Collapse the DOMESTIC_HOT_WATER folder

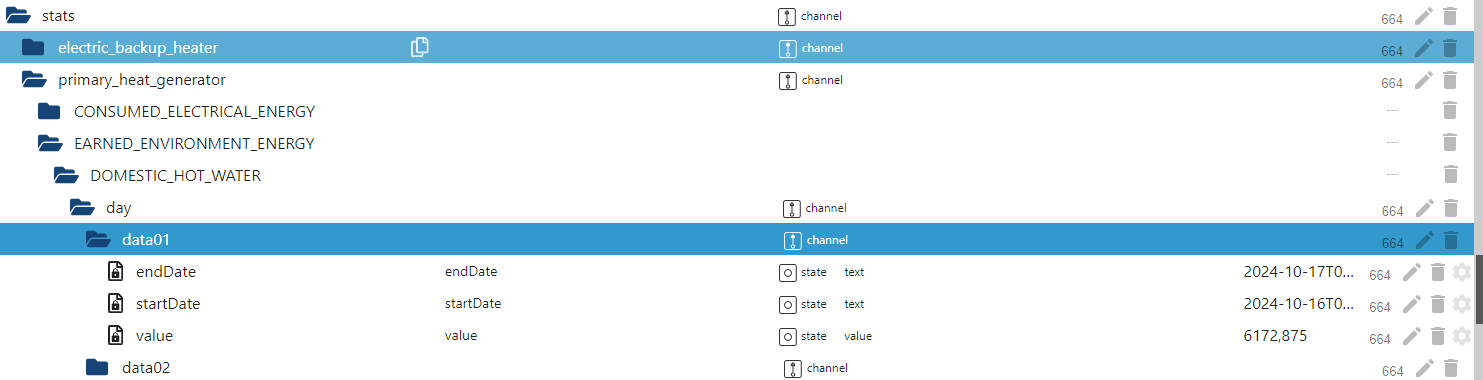click(x=66, y=175)
